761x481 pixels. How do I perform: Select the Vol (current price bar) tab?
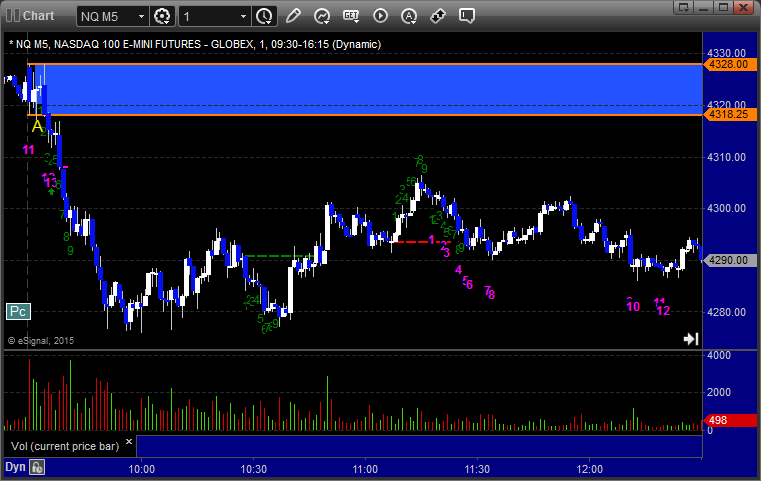65,446
